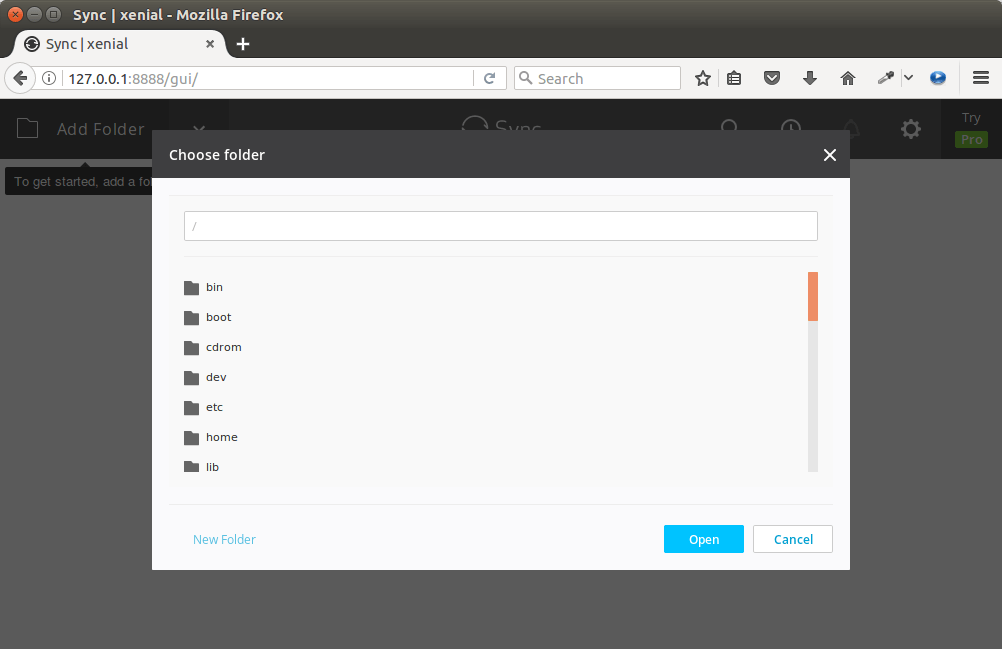This screenshot has height=649, width=1002.
Task: Click the eyedropper tool icon
Action: 885,78
